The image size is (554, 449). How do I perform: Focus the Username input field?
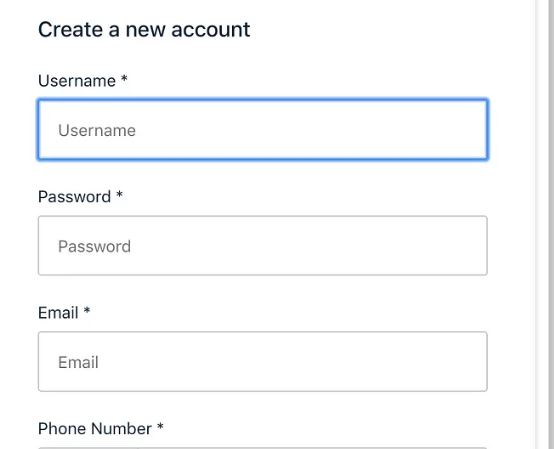click(x=263, y=130)
